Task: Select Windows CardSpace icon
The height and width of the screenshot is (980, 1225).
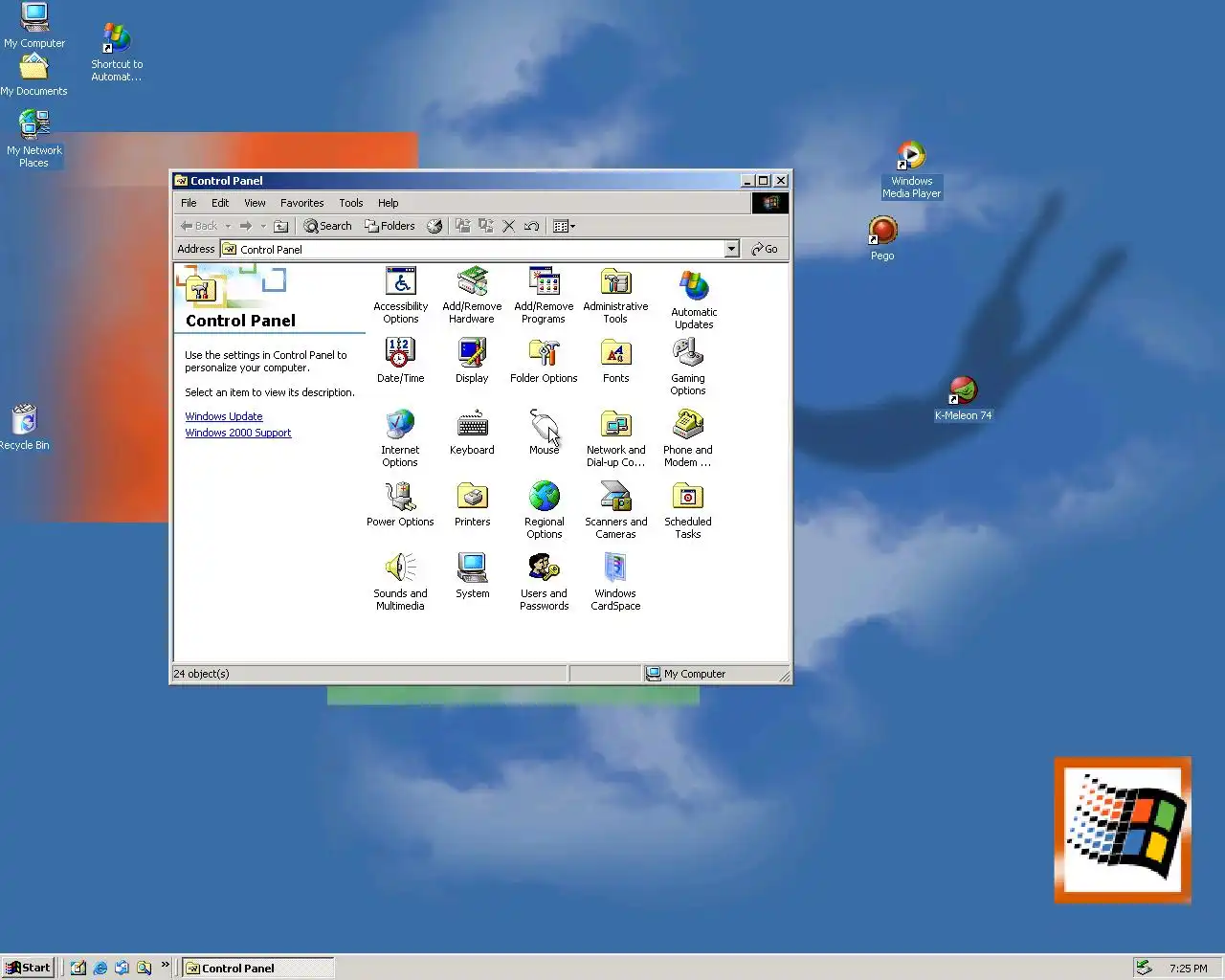Action: 615,568
